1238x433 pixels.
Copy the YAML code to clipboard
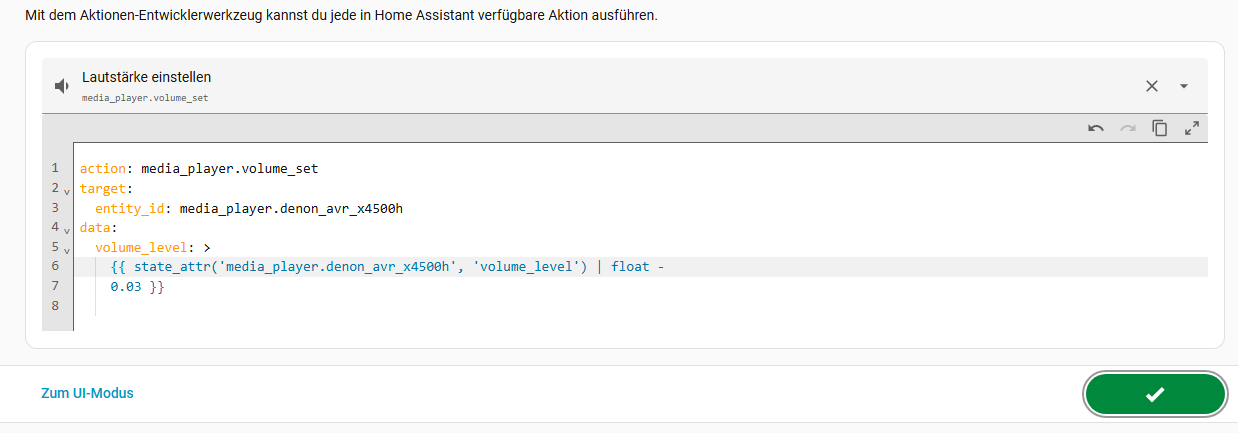point(1160,128)
